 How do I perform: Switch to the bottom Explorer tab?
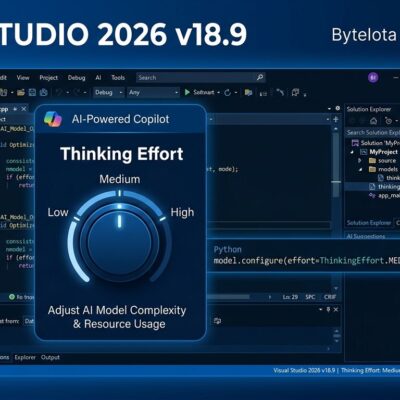click(25, 357)
